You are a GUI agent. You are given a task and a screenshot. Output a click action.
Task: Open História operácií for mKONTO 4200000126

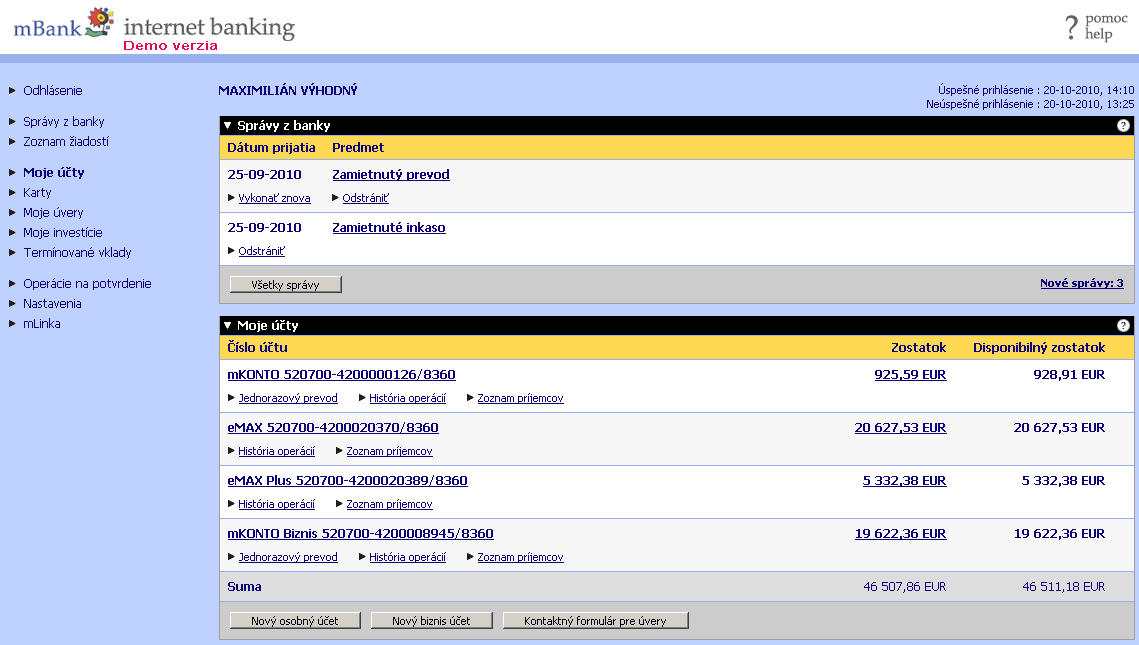[x=408, y=398]
